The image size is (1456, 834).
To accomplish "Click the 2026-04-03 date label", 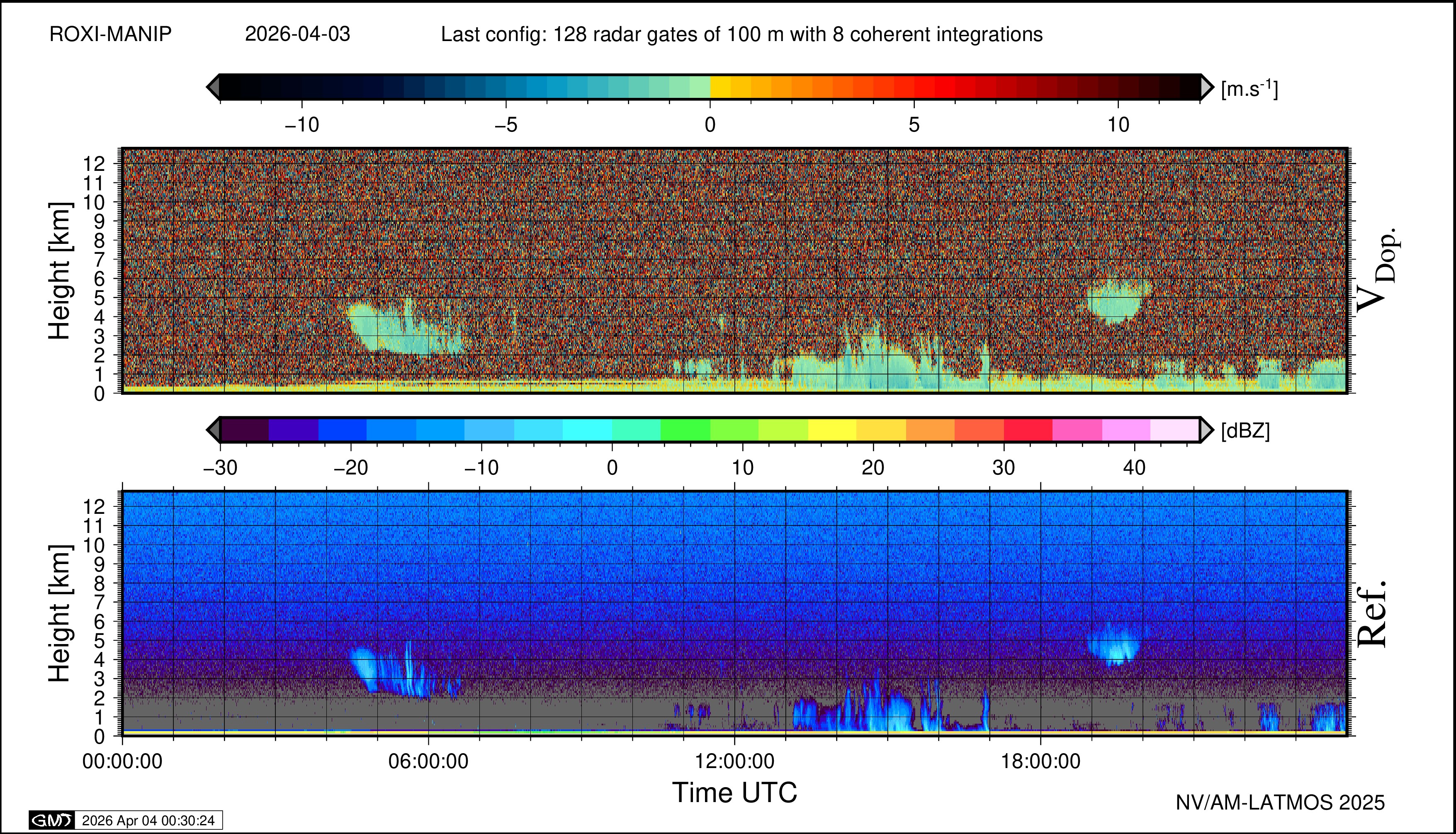I will coord(297,34).
